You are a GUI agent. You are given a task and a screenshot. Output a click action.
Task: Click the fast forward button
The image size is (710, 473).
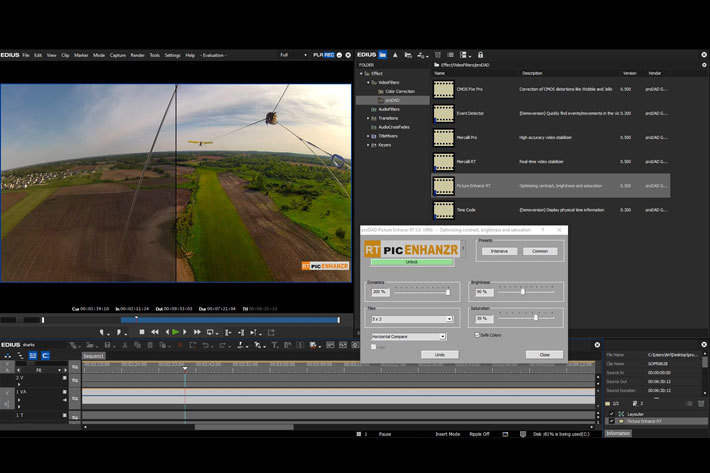197,332
